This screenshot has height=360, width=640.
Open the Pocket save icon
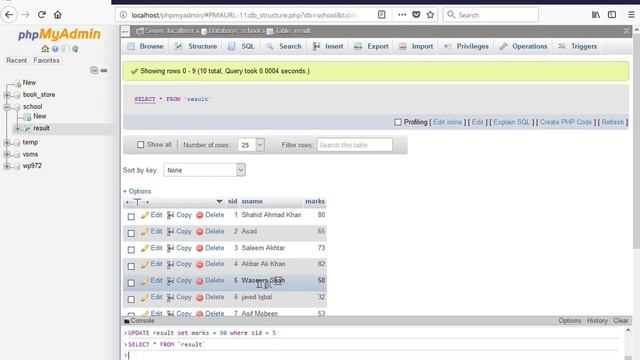[416, 15]
